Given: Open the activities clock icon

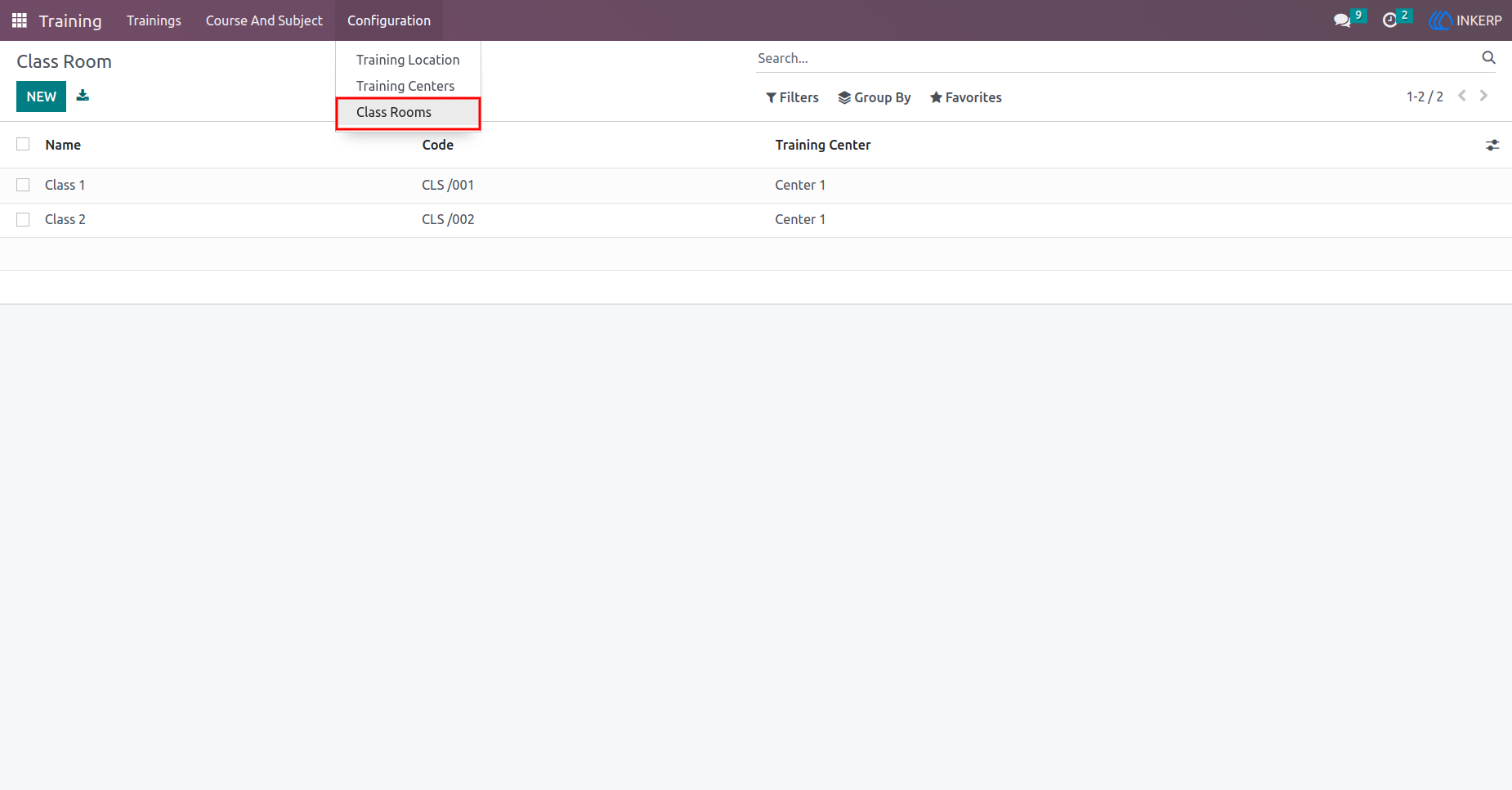Looking at the screenshot, I should point(1389,20).
